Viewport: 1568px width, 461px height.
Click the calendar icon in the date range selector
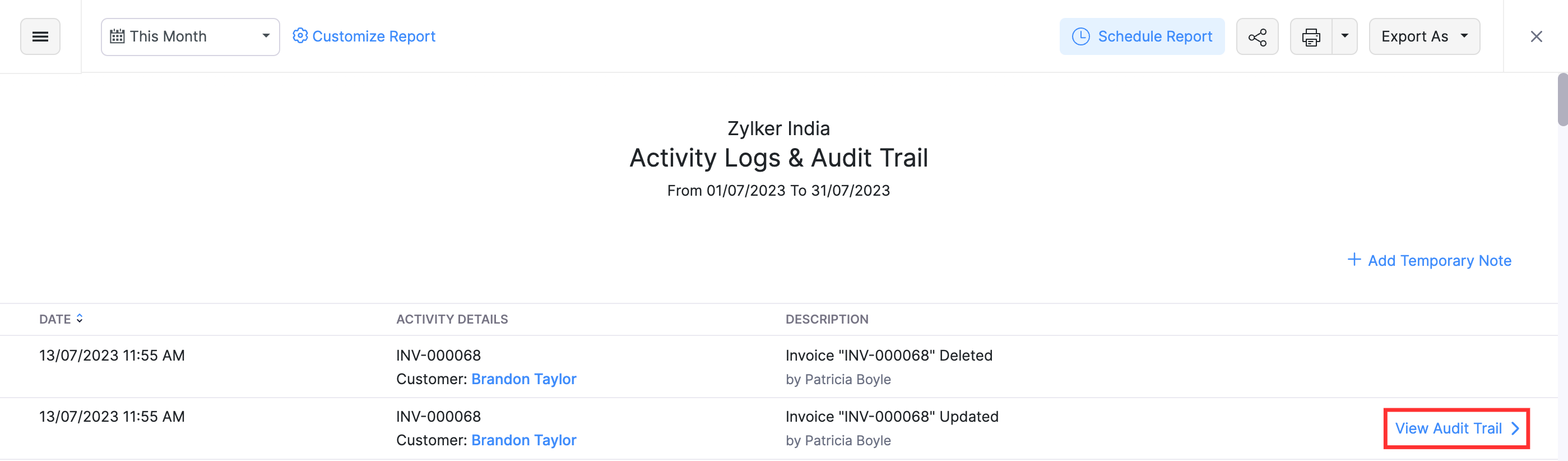(119, 36)
